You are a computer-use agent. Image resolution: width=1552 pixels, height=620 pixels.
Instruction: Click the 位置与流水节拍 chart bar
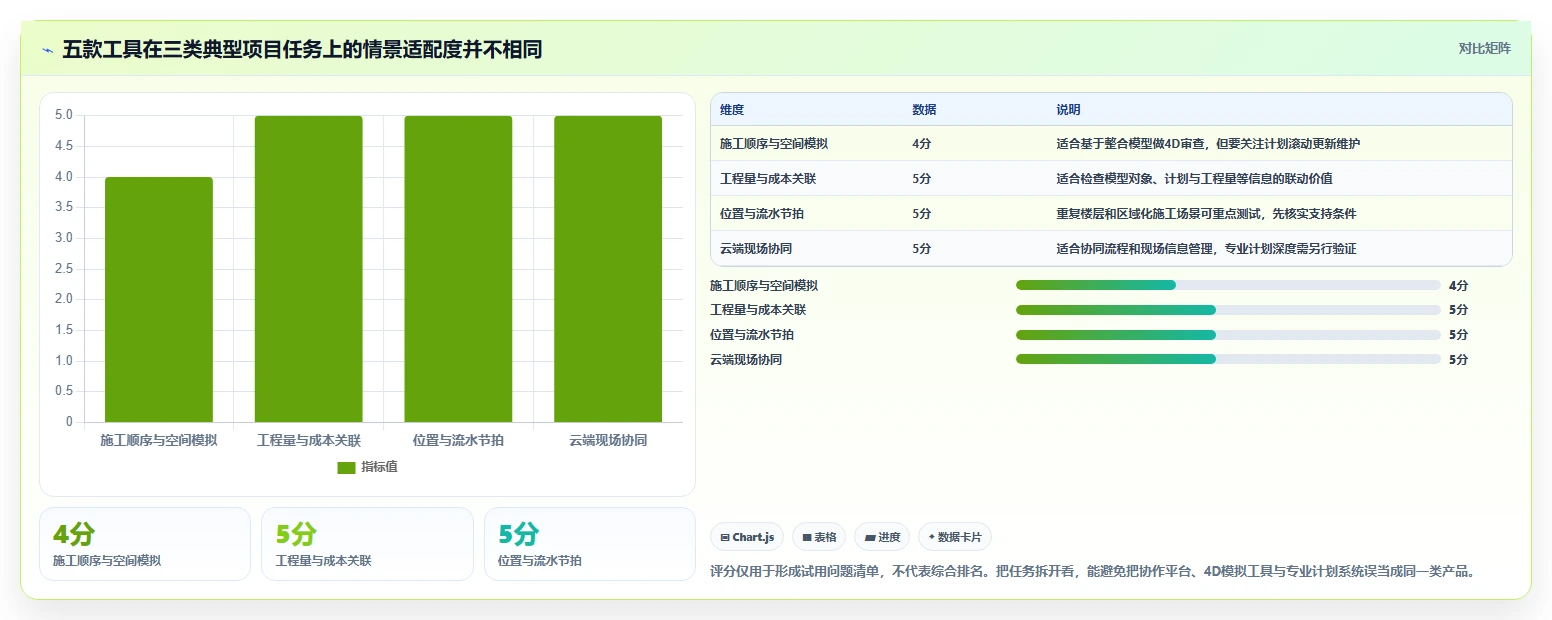[x=458, y=269]
